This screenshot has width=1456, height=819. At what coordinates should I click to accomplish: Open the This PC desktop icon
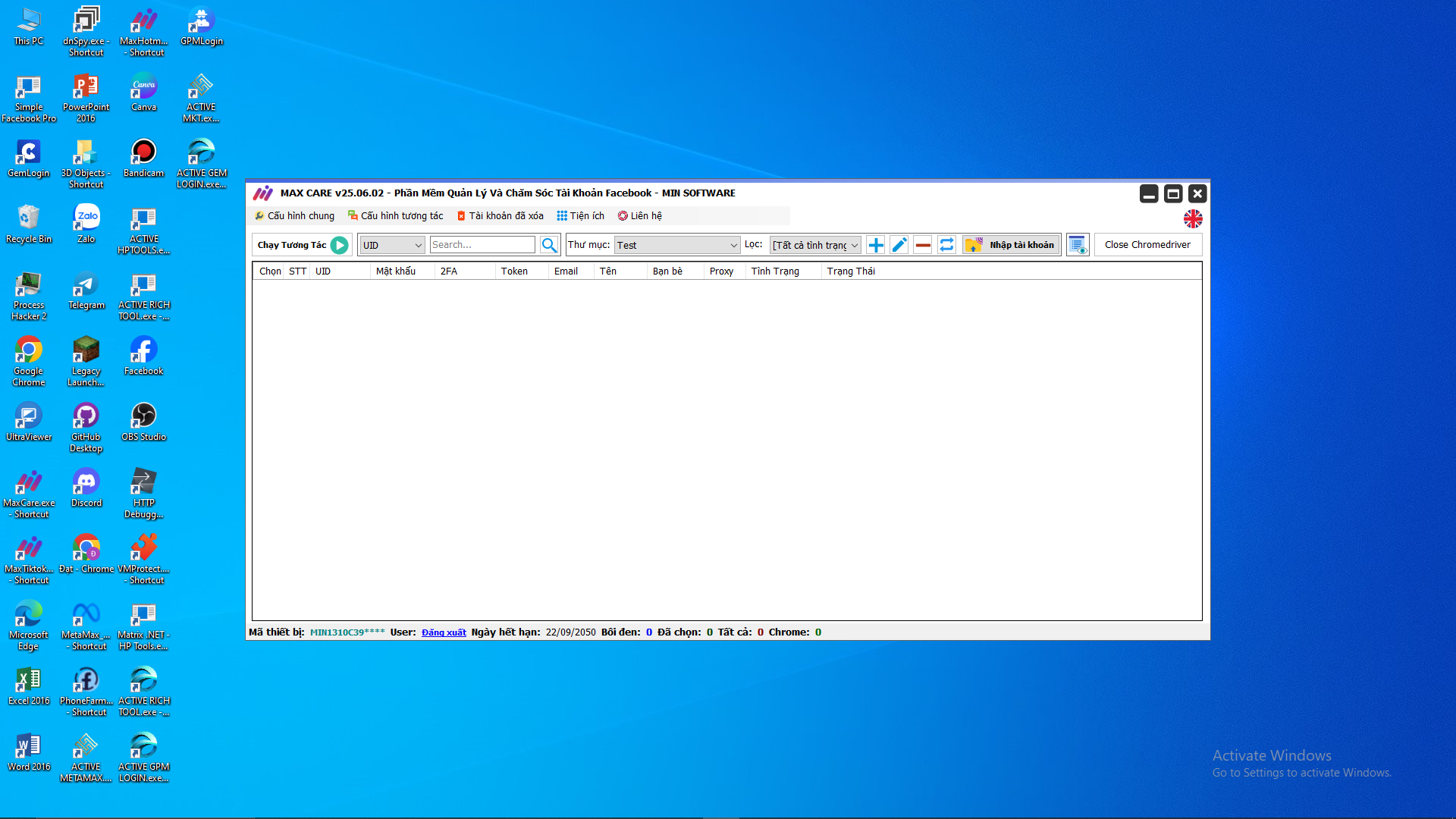pyautogui.click(x=29, y=27)
